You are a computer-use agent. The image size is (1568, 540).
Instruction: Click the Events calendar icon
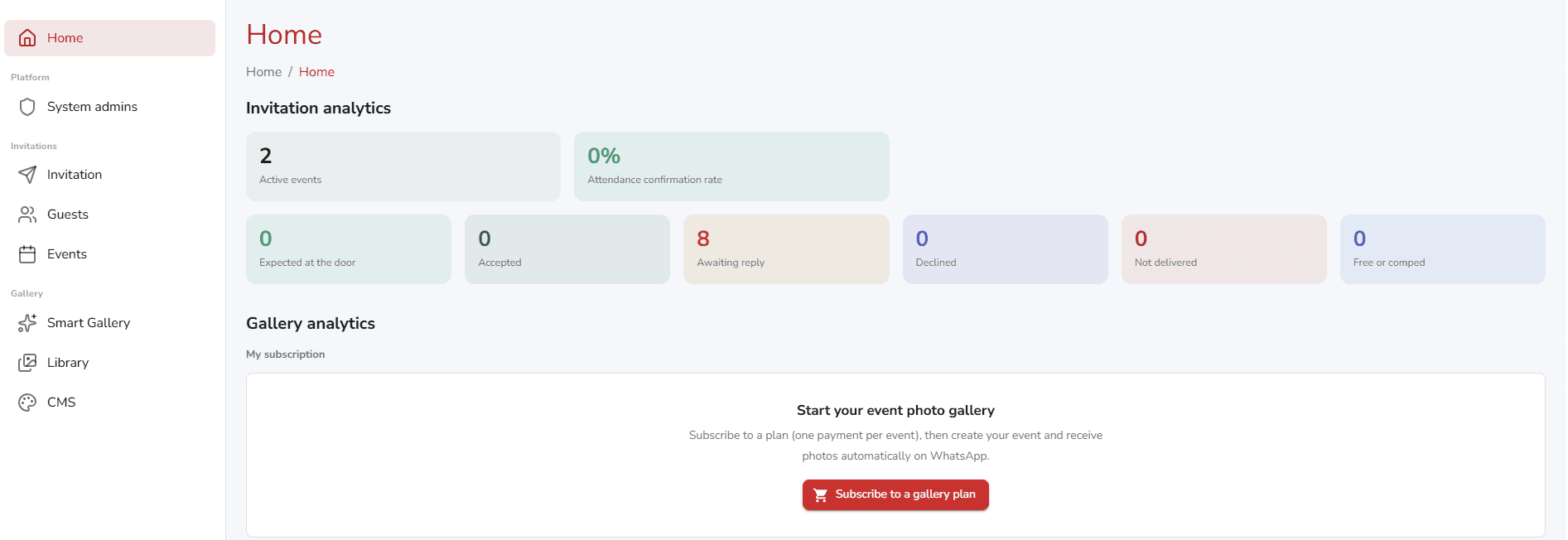[27, 254]
